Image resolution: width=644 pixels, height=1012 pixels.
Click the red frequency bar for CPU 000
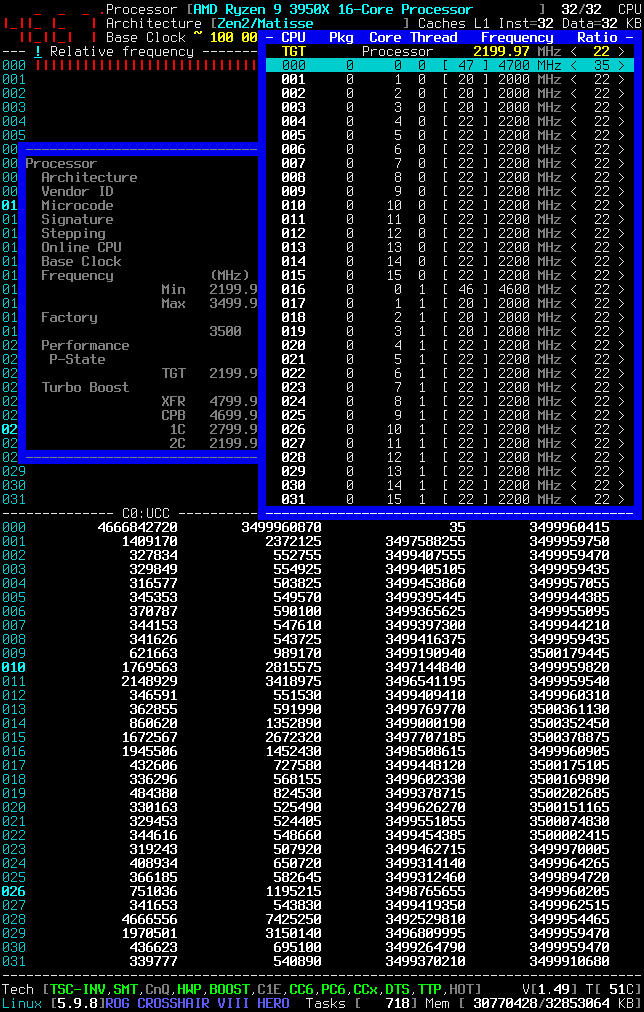[x=146, y=65]
